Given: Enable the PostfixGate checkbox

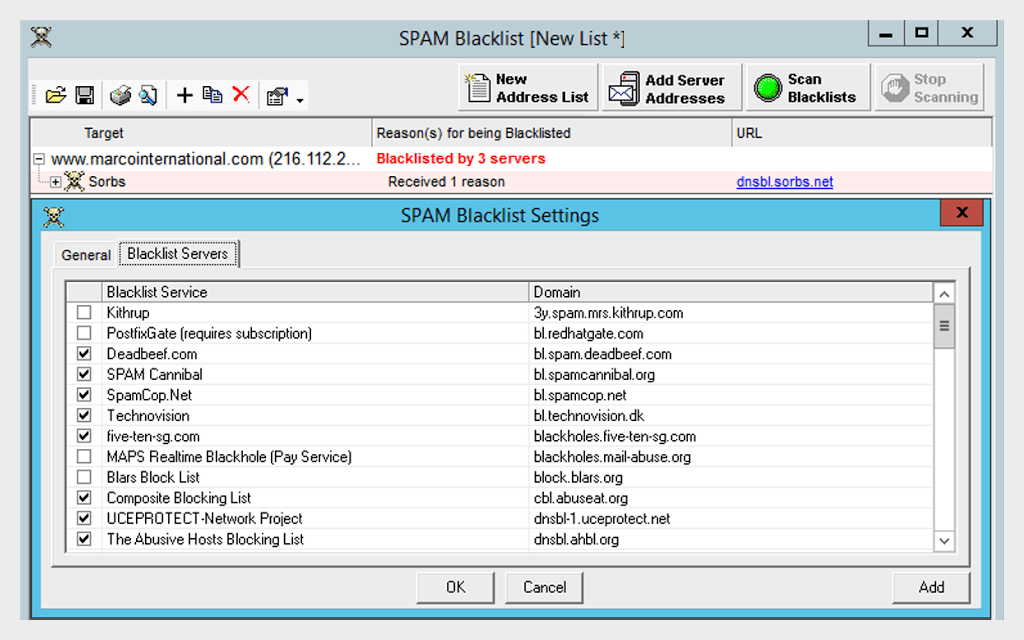Looking at the screenshot, I should click(84, 333).
